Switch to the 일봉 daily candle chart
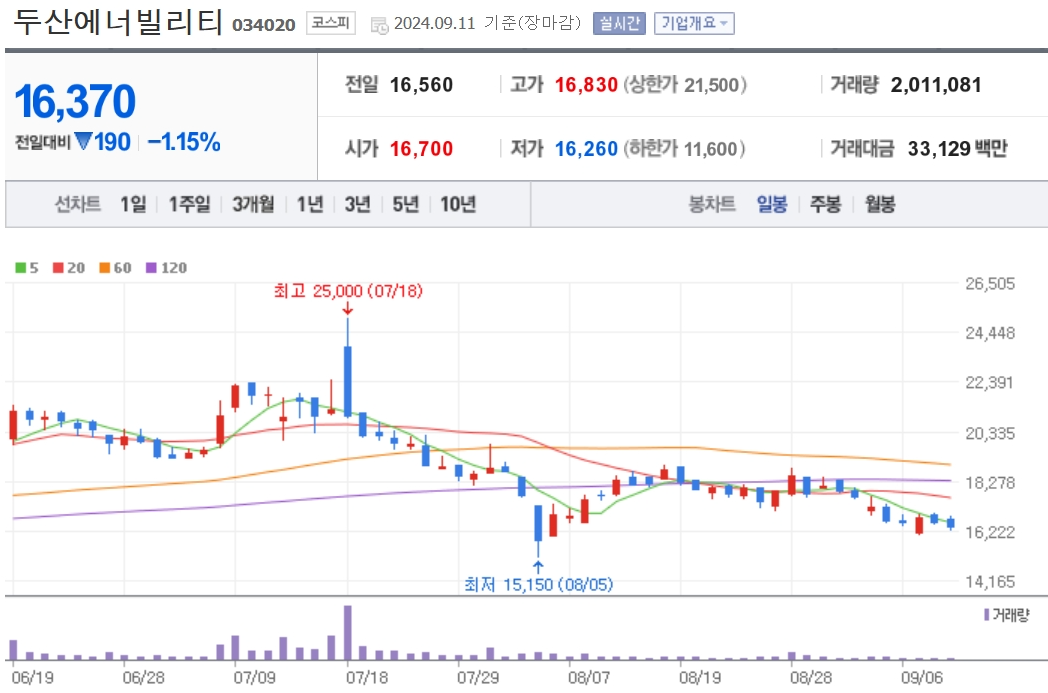1048x693 pixels. tap(772, 204)
